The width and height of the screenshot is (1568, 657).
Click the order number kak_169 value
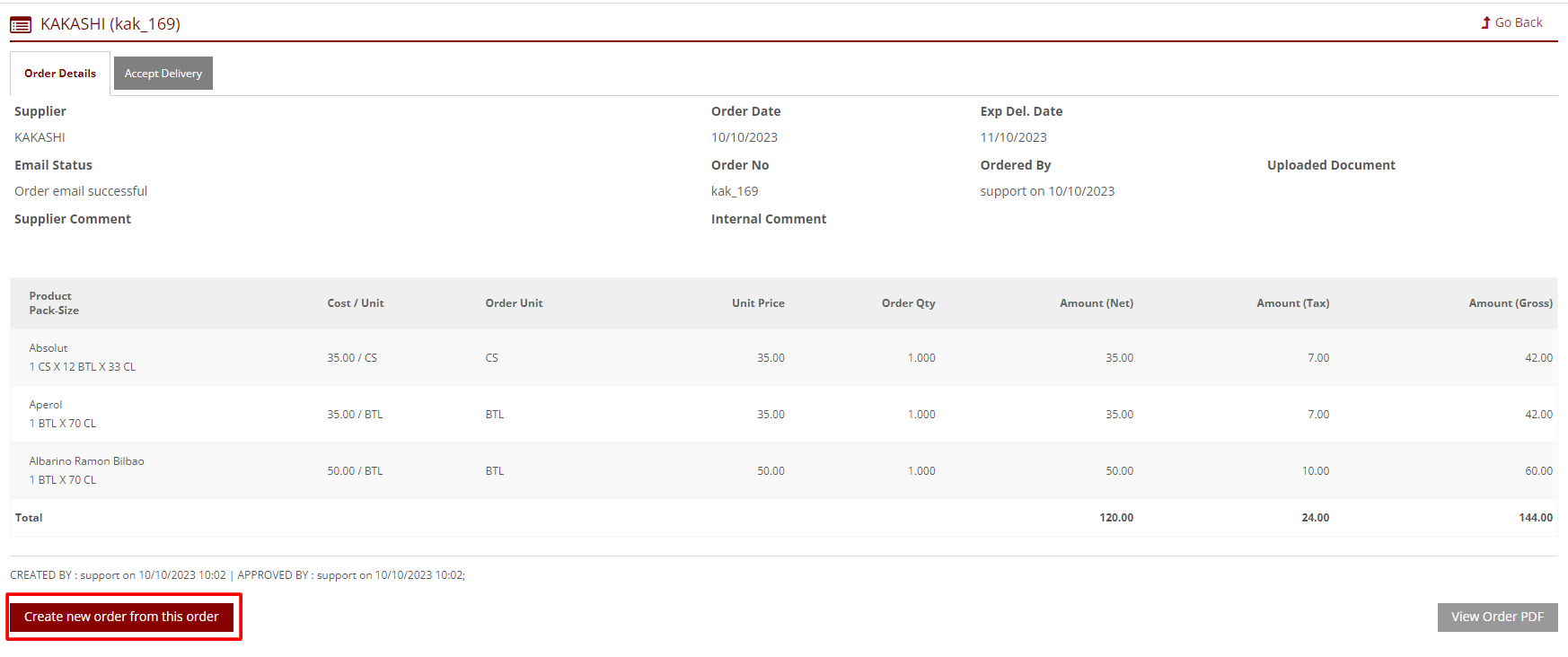pyautogui.click(x=735, y=191)
